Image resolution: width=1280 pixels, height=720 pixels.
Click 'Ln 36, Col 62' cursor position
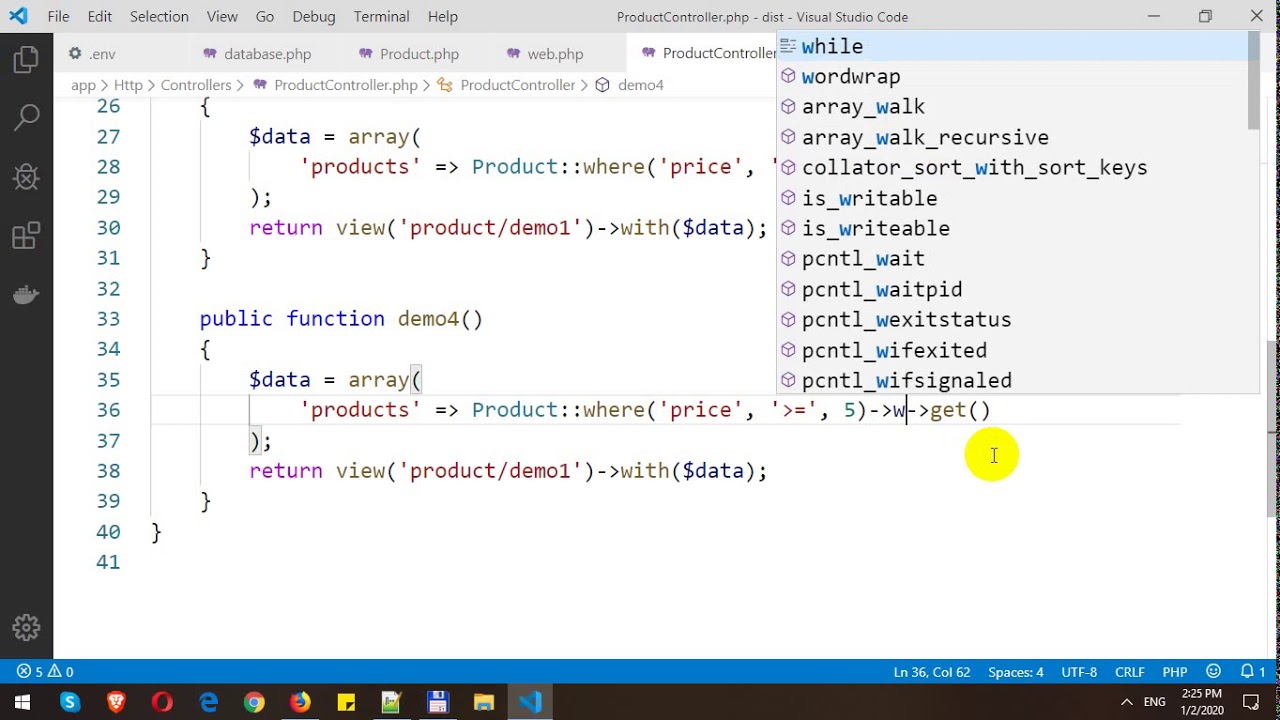(x=932, y=672)
